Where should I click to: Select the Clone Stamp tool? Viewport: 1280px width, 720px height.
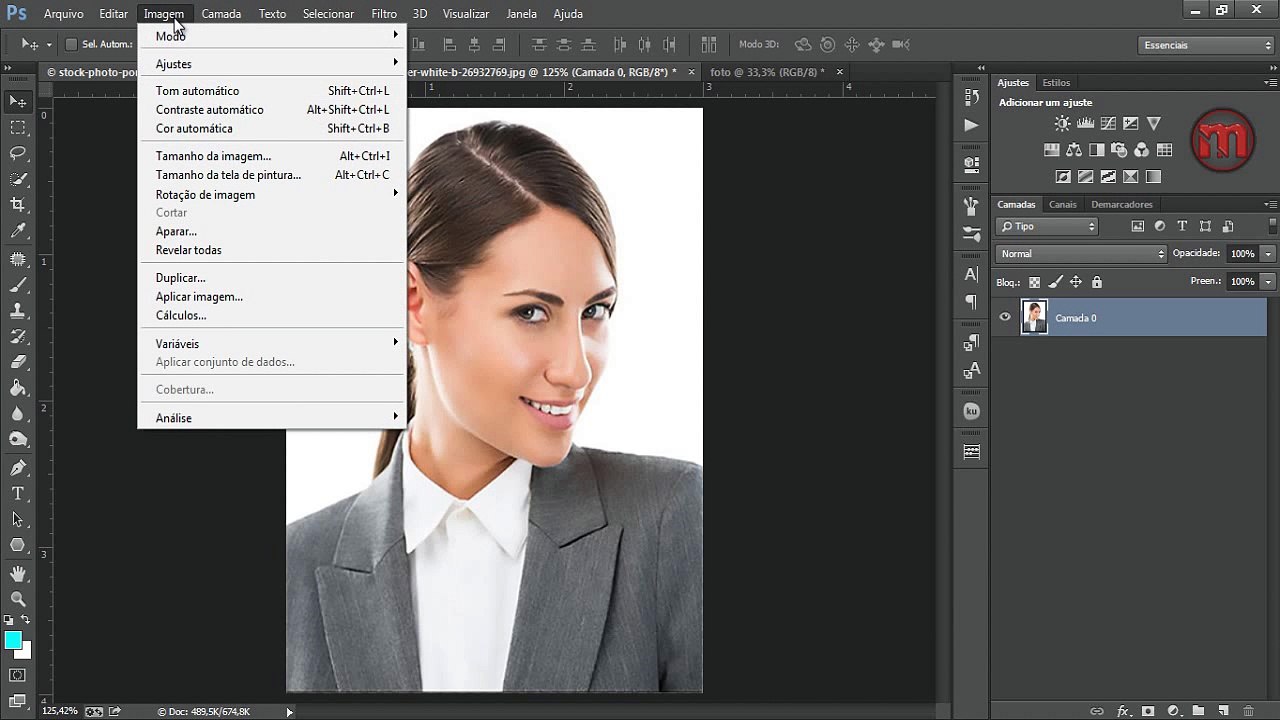point(18,311)
